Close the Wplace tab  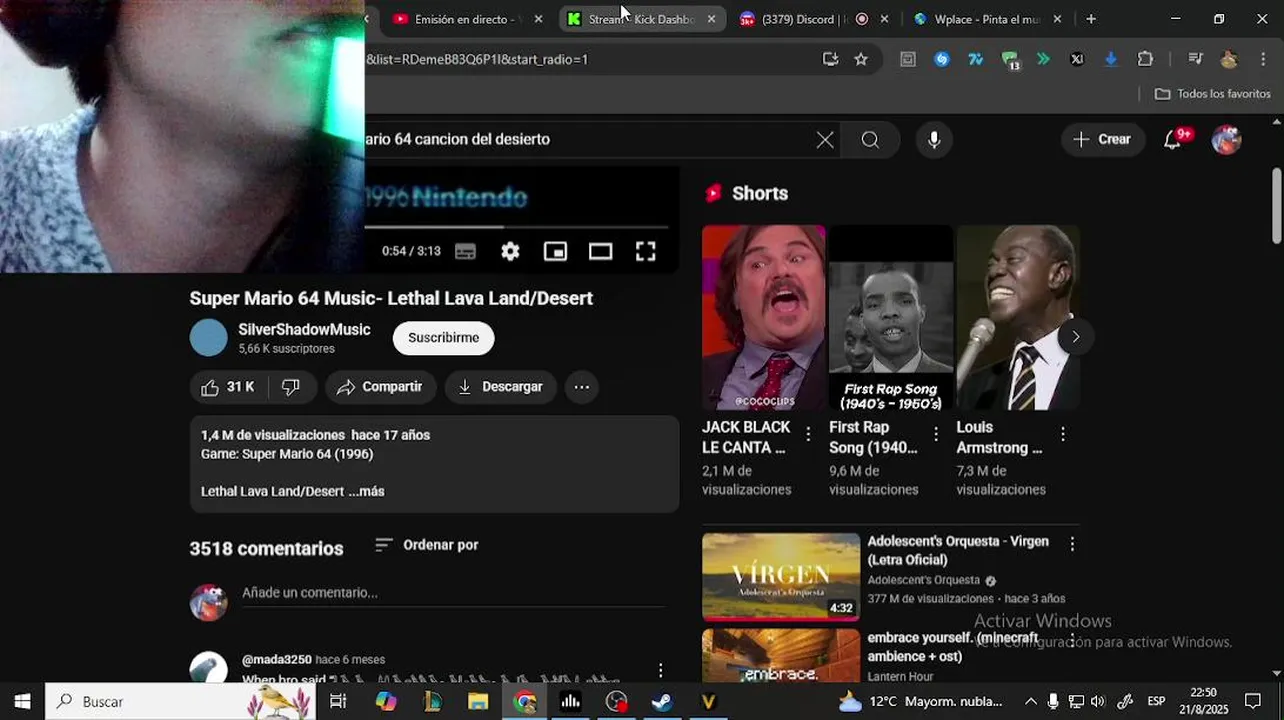pos(1057,19)
